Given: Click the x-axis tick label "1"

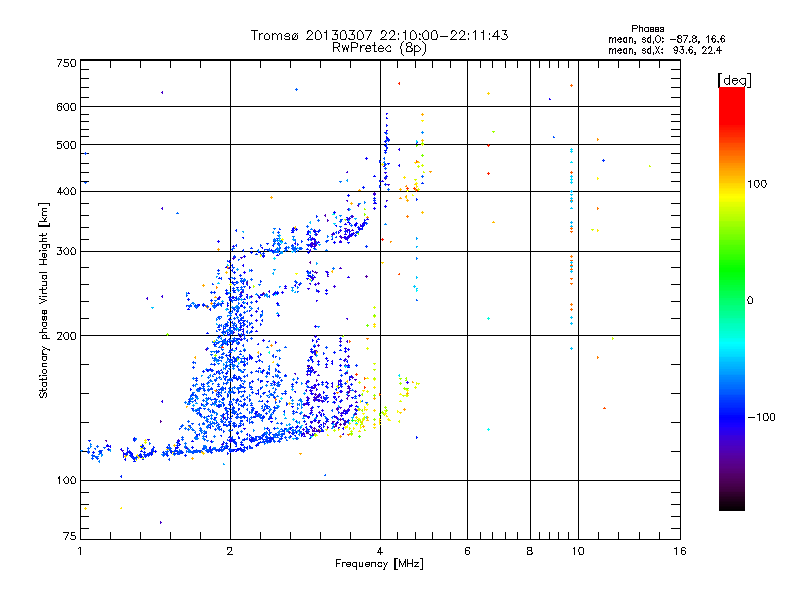Looking at the screenshot, I should [80, 551].
